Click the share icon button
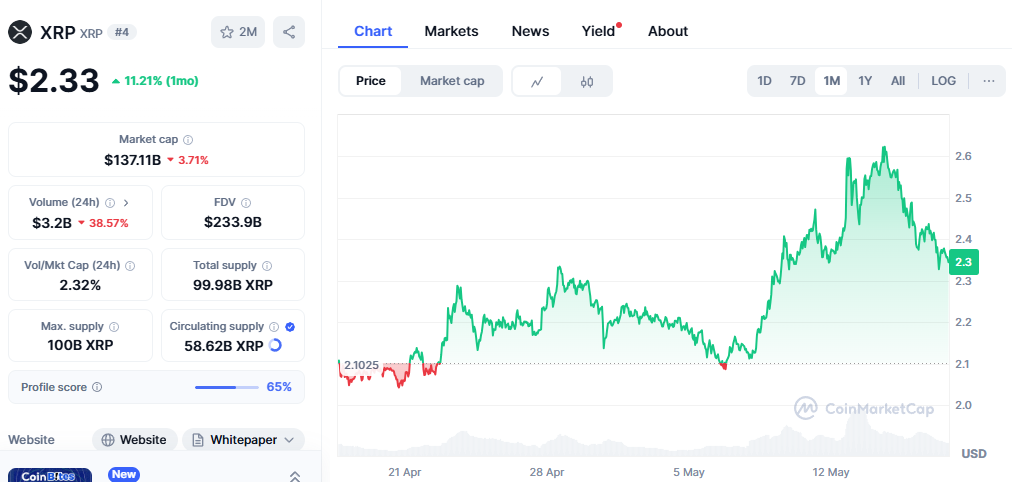Screen dimensions: 1012x482 pyautogui.click(x=289, y=32)
